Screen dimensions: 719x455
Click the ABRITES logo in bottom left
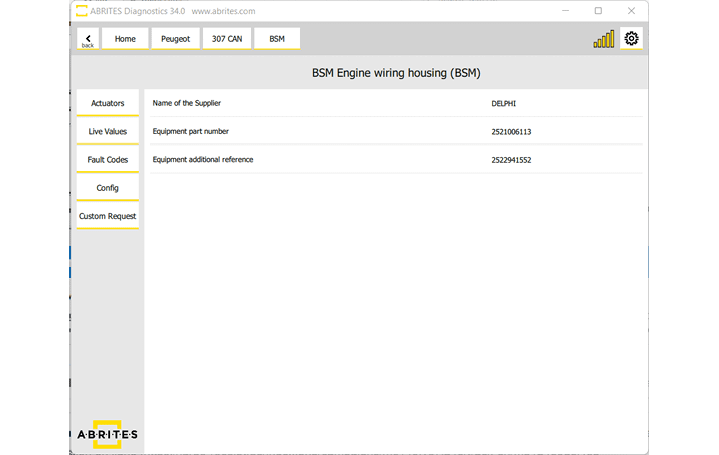coord(107,433)
